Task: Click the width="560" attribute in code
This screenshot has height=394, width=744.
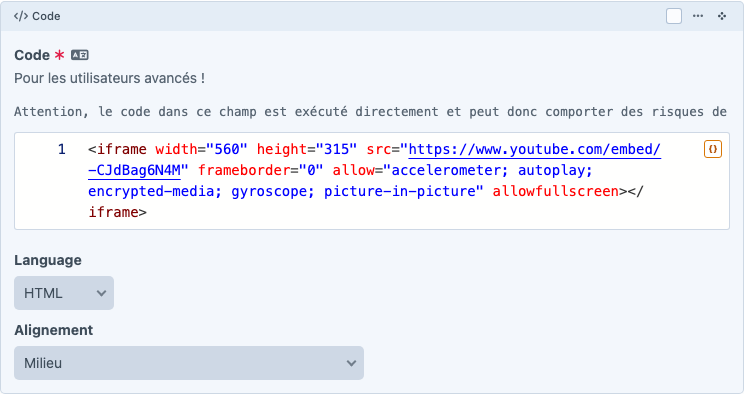Action: [x=201, y=150]
